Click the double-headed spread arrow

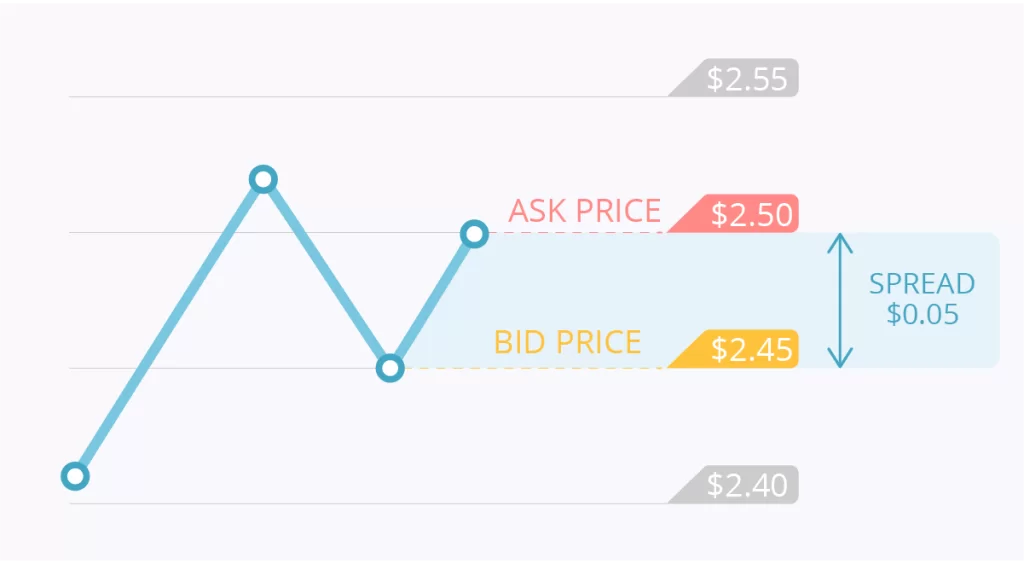(840, 300)
